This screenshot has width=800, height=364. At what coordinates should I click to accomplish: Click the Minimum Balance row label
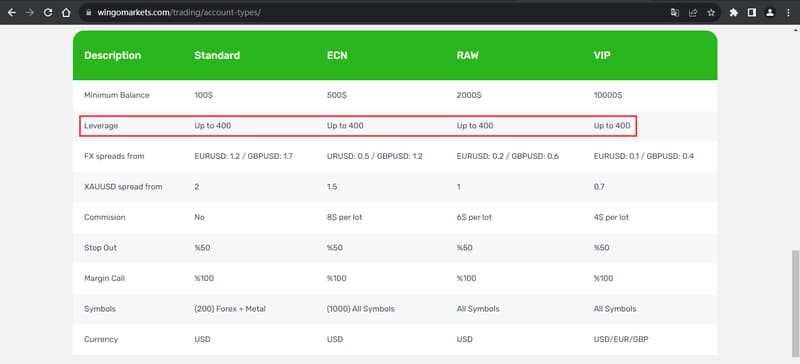coord(117,95)
